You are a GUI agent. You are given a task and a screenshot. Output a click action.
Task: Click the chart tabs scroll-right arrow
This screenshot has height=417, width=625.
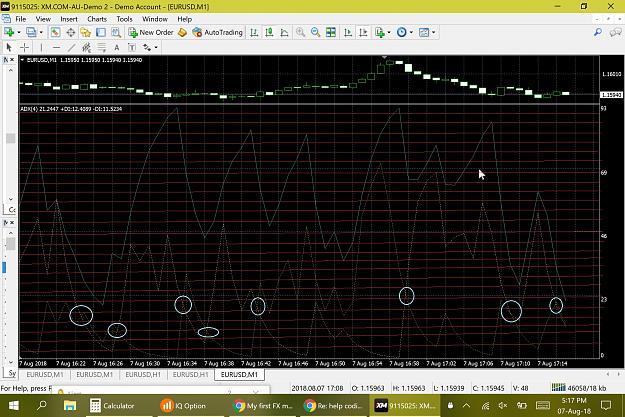(619, 374)
